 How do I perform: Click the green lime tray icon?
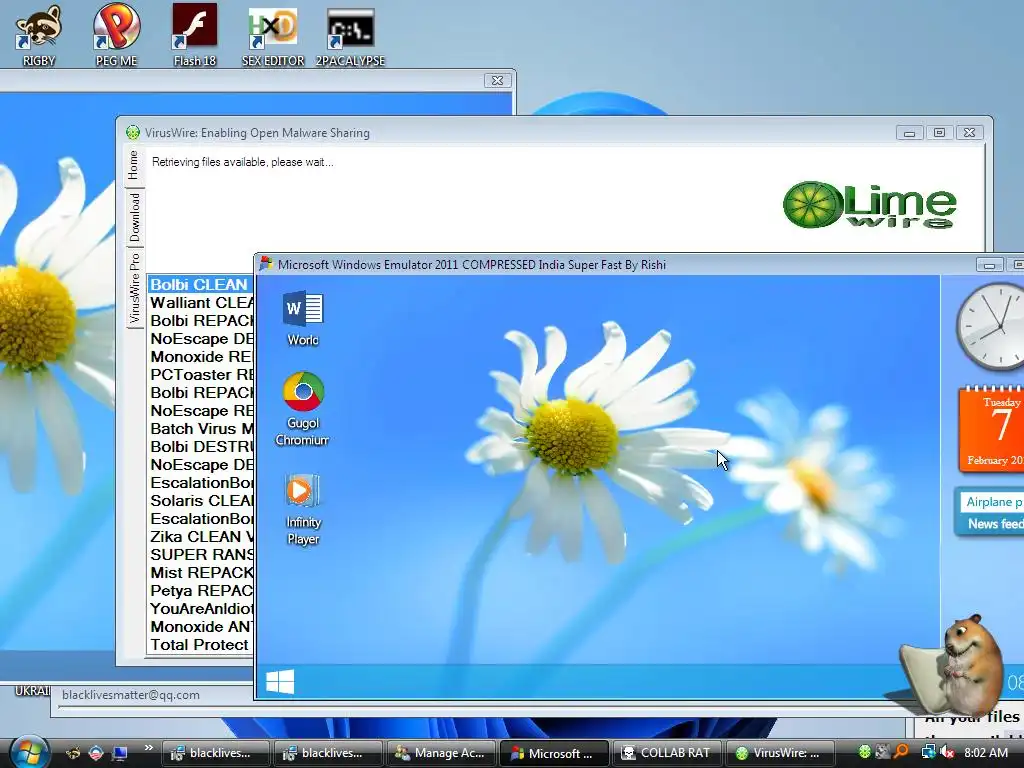[865, 752]
